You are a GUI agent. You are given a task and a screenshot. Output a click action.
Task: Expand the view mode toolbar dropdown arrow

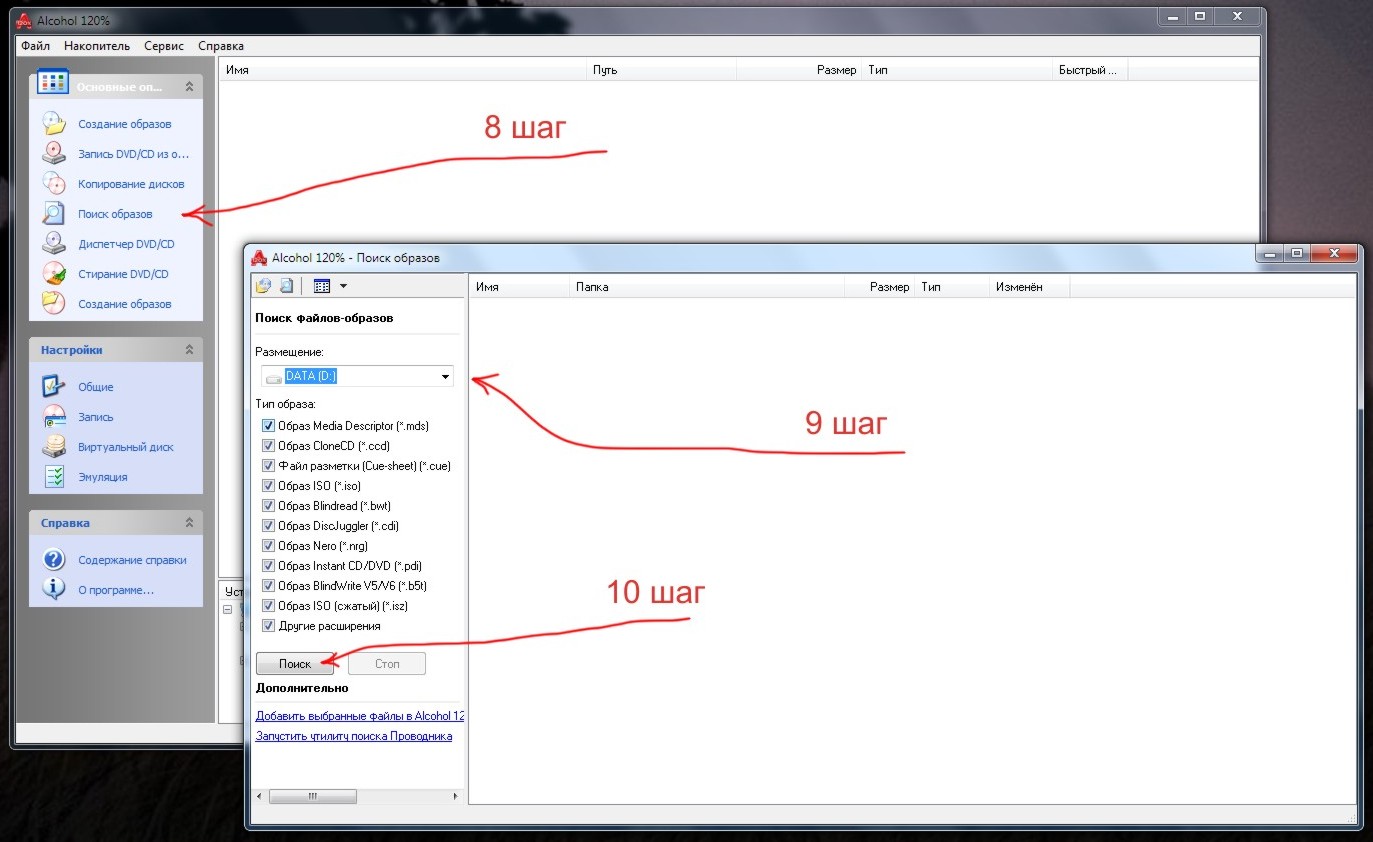pos(343,286)
